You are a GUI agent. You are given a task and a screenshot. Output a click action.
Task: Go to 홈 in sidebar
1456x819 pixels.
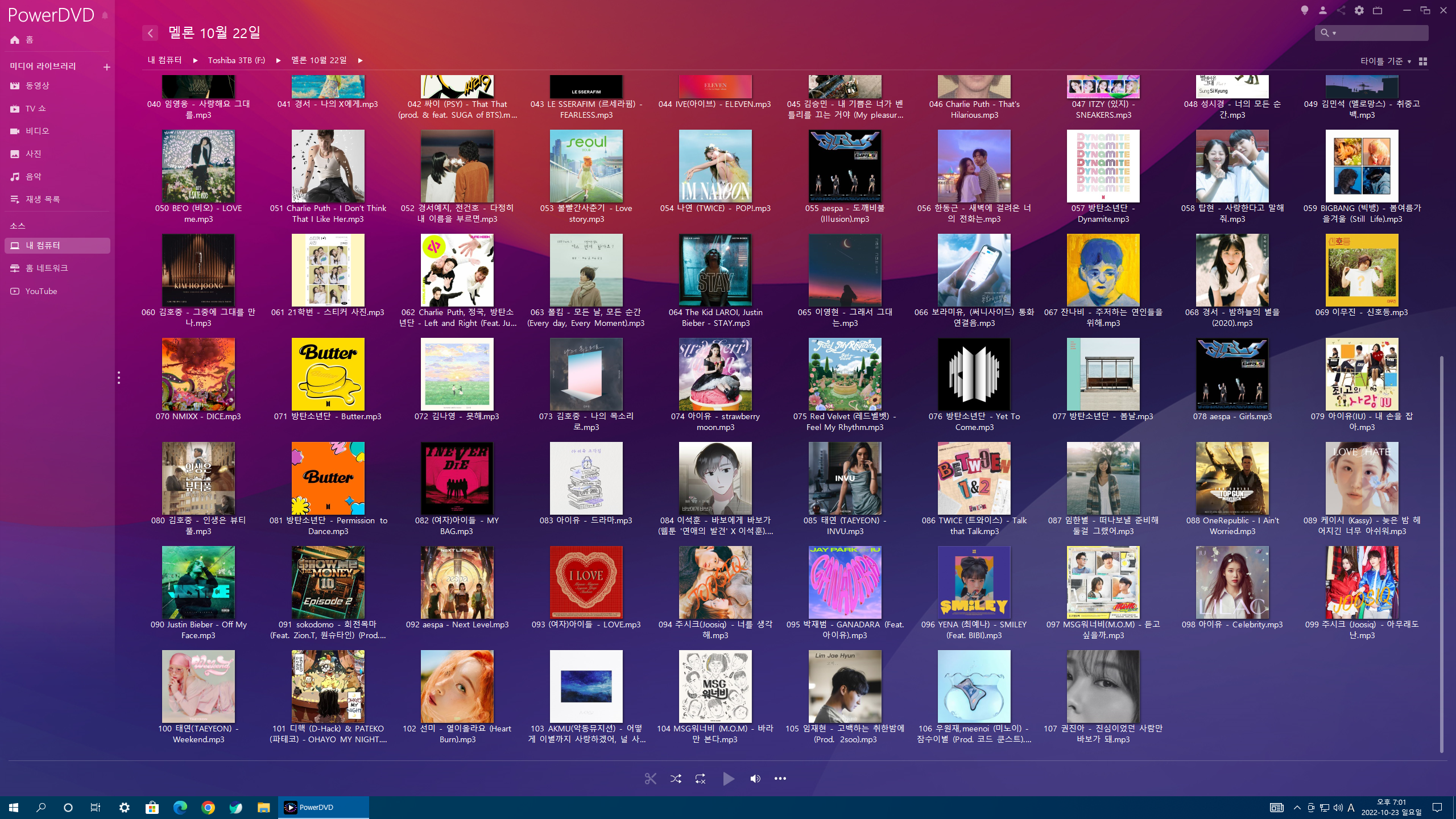[x=29, y=39]
